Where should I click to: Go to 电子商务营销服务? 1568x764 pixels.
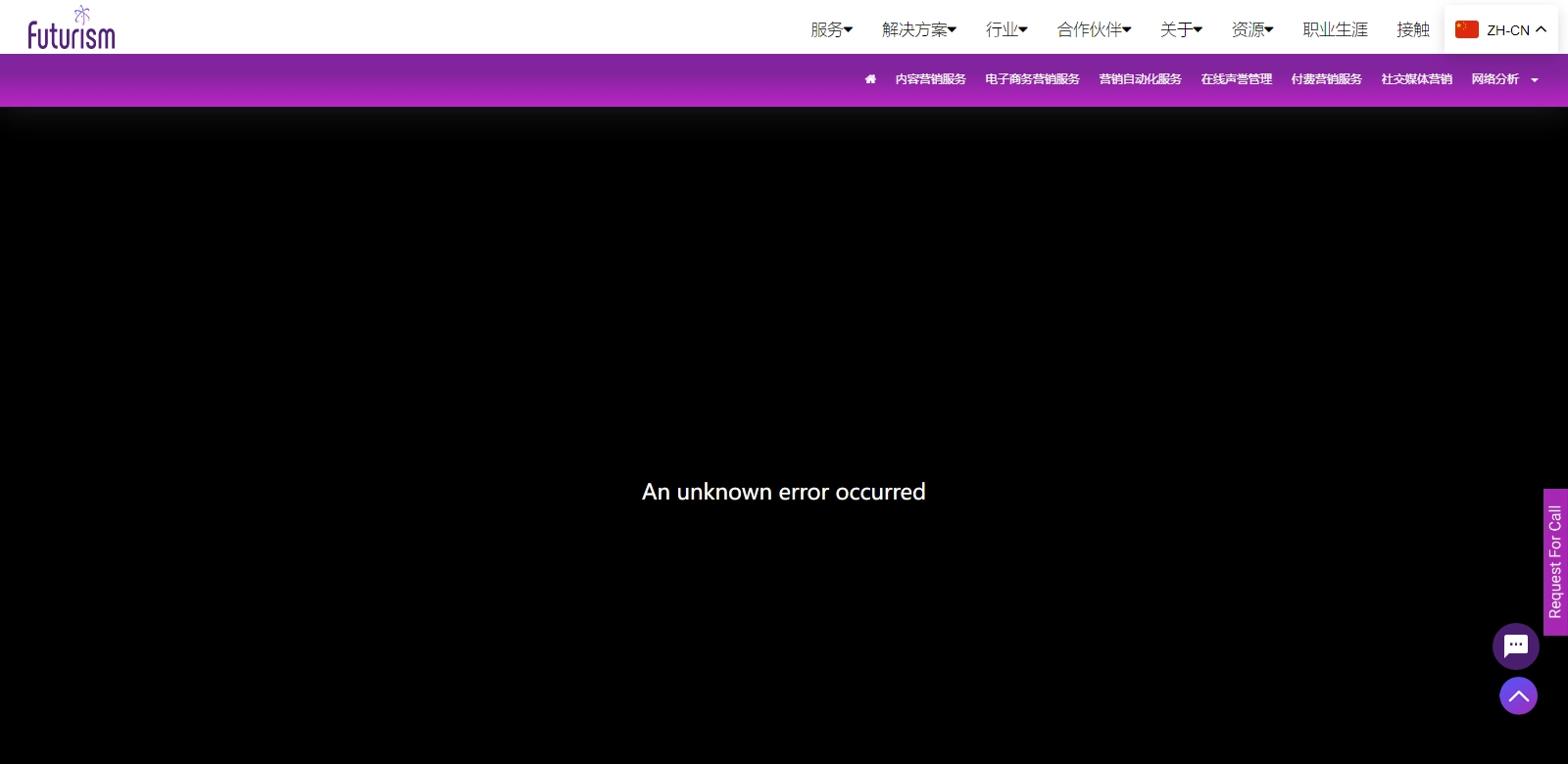(x=1032, y=79)
